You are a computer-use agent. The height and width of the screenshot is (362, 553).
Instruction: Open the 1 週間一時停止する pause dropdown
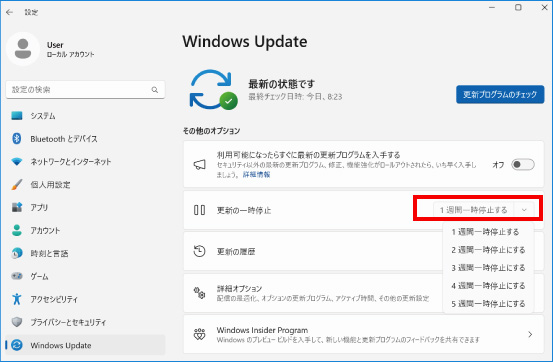[x=484, y=210]
